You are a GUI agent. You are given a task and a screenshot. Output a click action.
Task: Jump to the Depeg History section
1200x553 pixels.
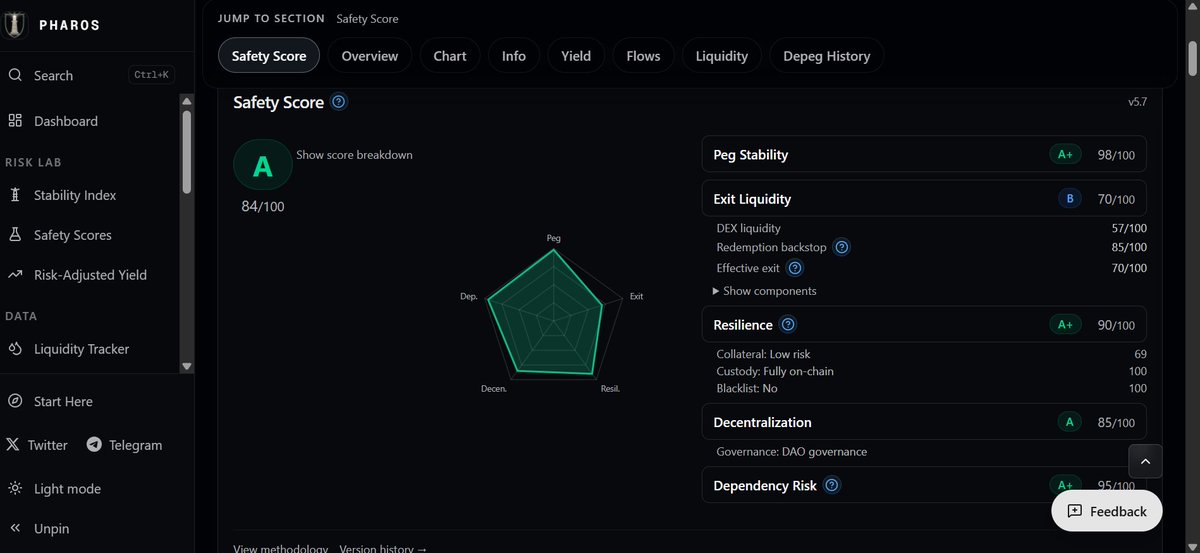(827, 56)
